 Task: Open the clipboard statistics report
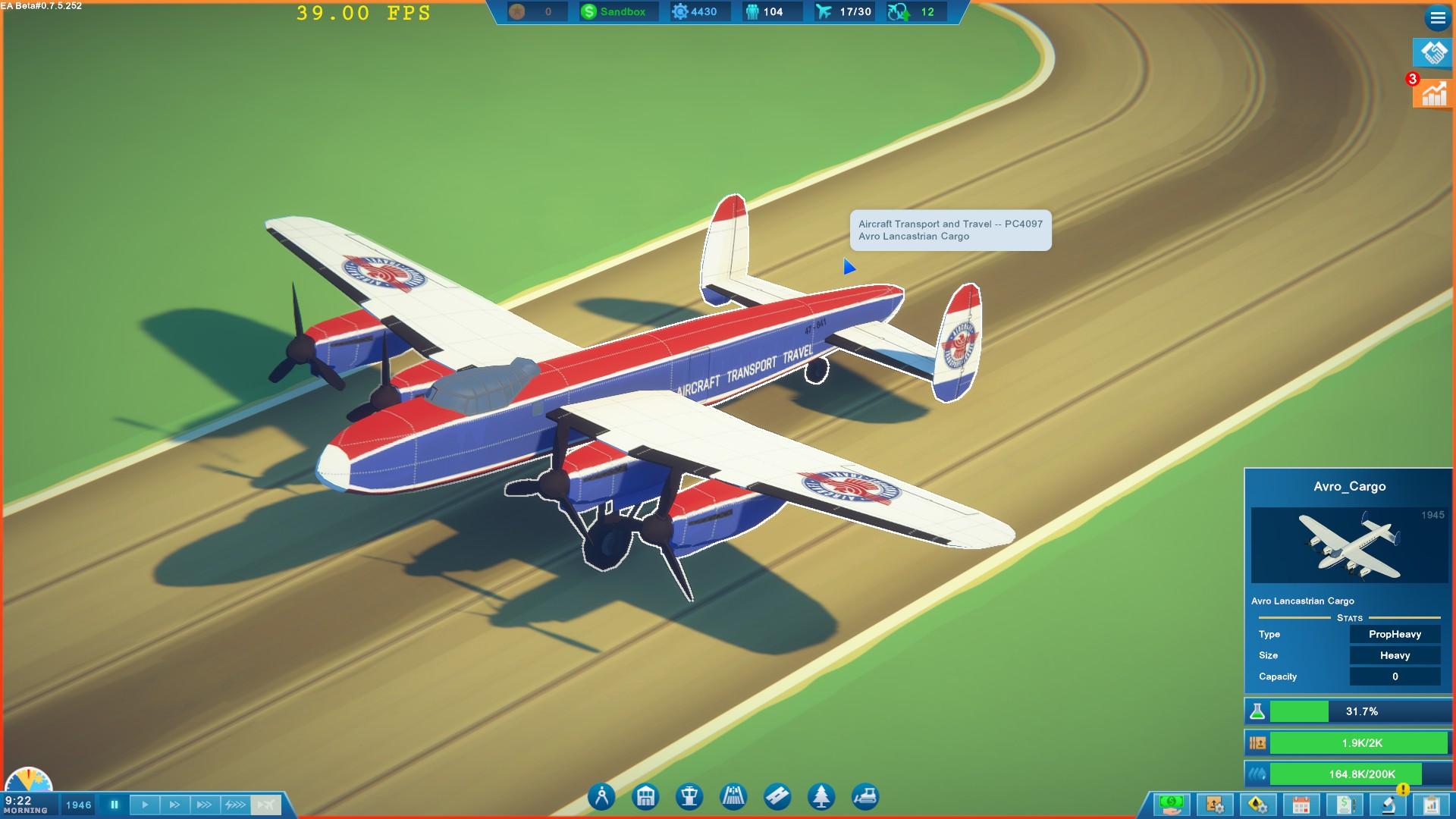point(1432,804)
